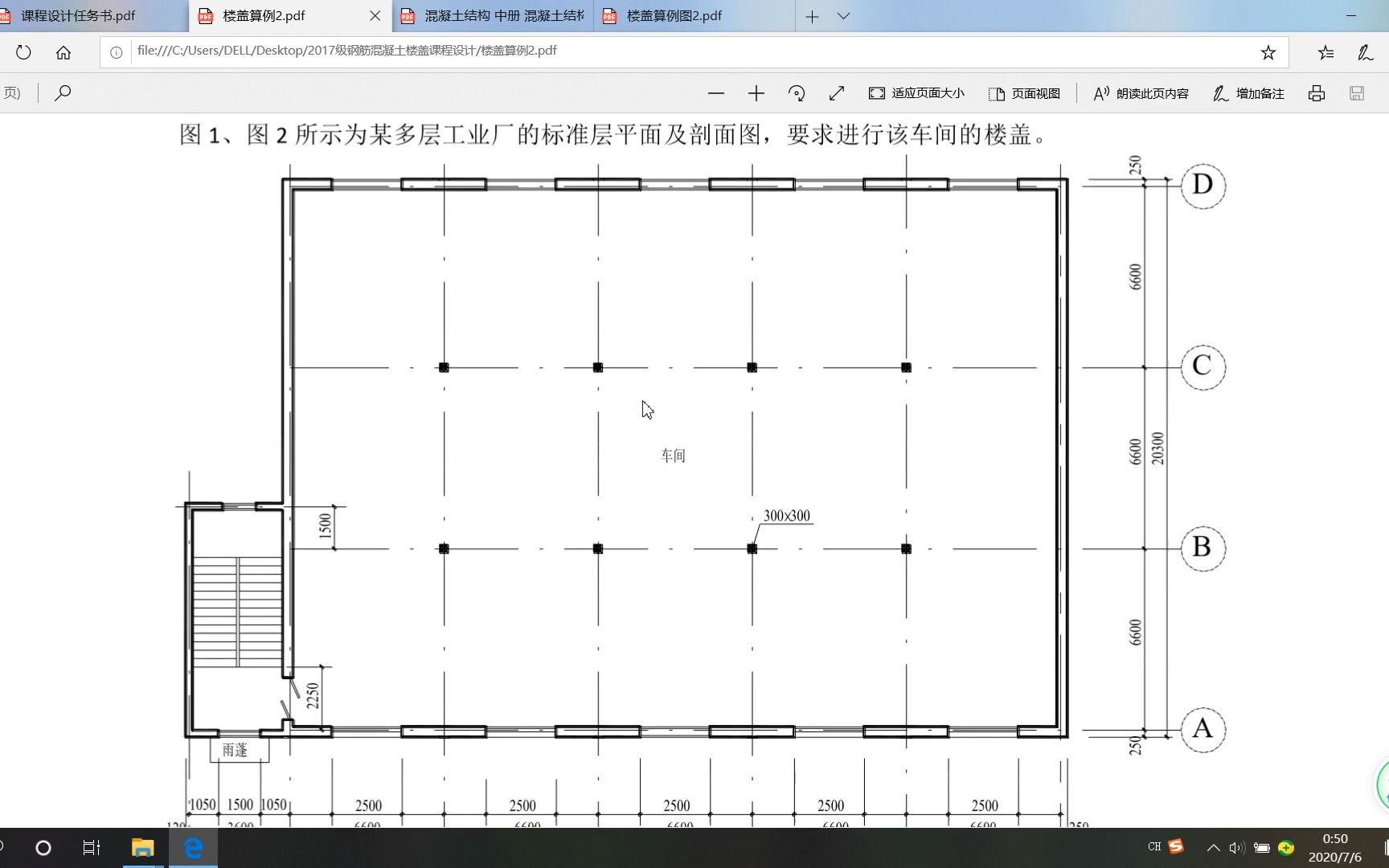Open the volume control in the tray

pos(1237,848)
